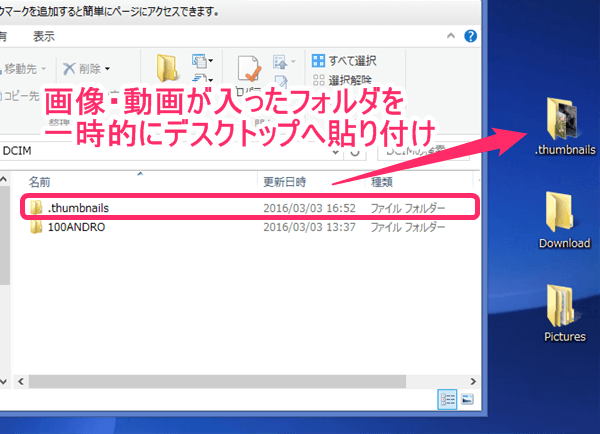Click the horizontal scrollbar thumb
Screen dimensions: 600x434
pos(217,382)
